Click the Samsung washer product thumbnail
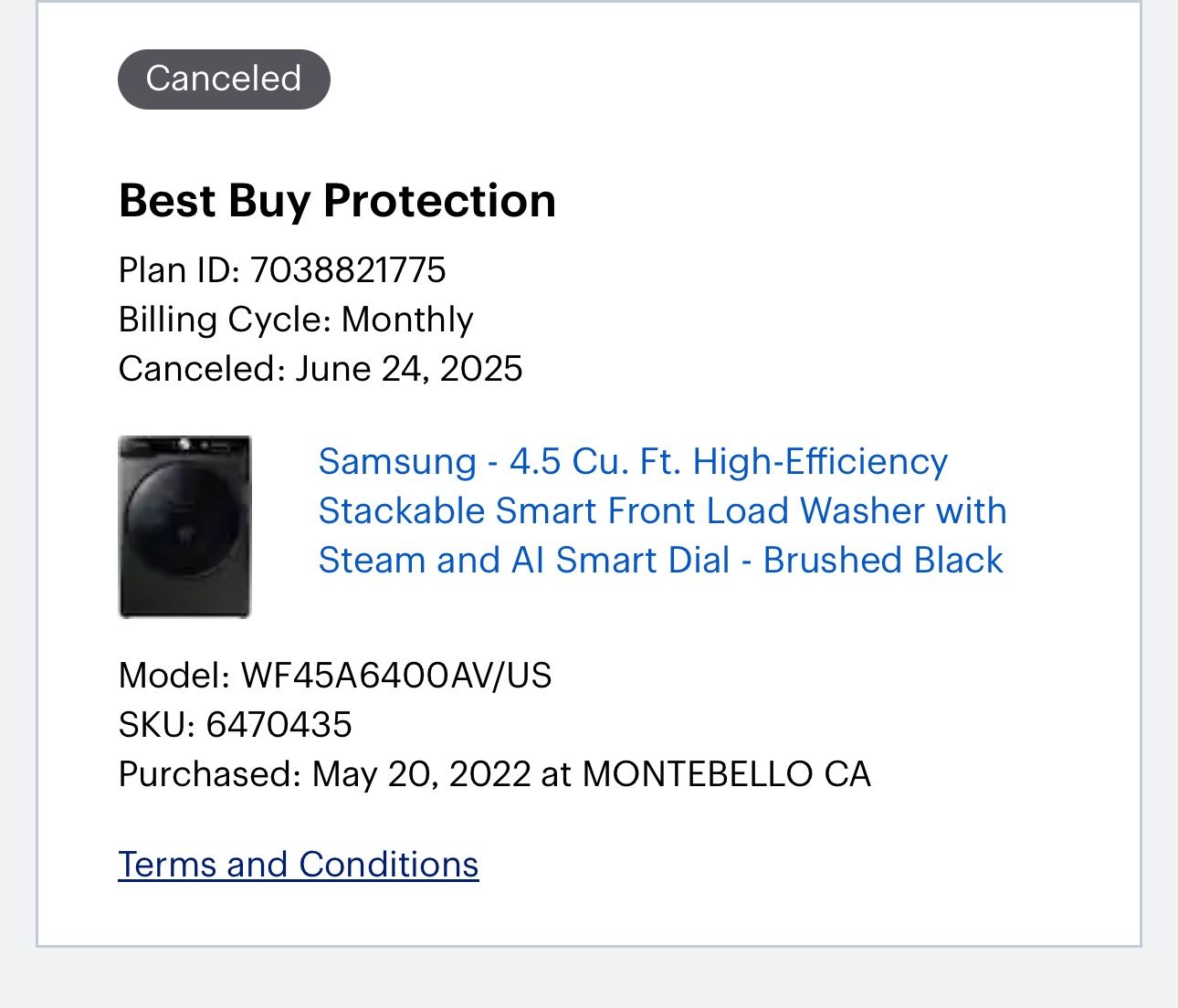 tap(184, 527)
